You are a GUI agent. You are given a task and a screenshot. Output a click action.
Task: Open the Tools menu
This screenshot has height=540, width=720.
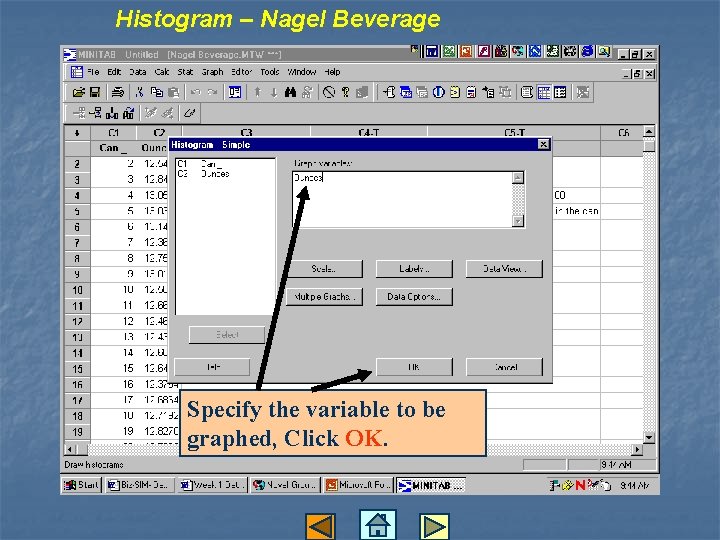(270, 72)
